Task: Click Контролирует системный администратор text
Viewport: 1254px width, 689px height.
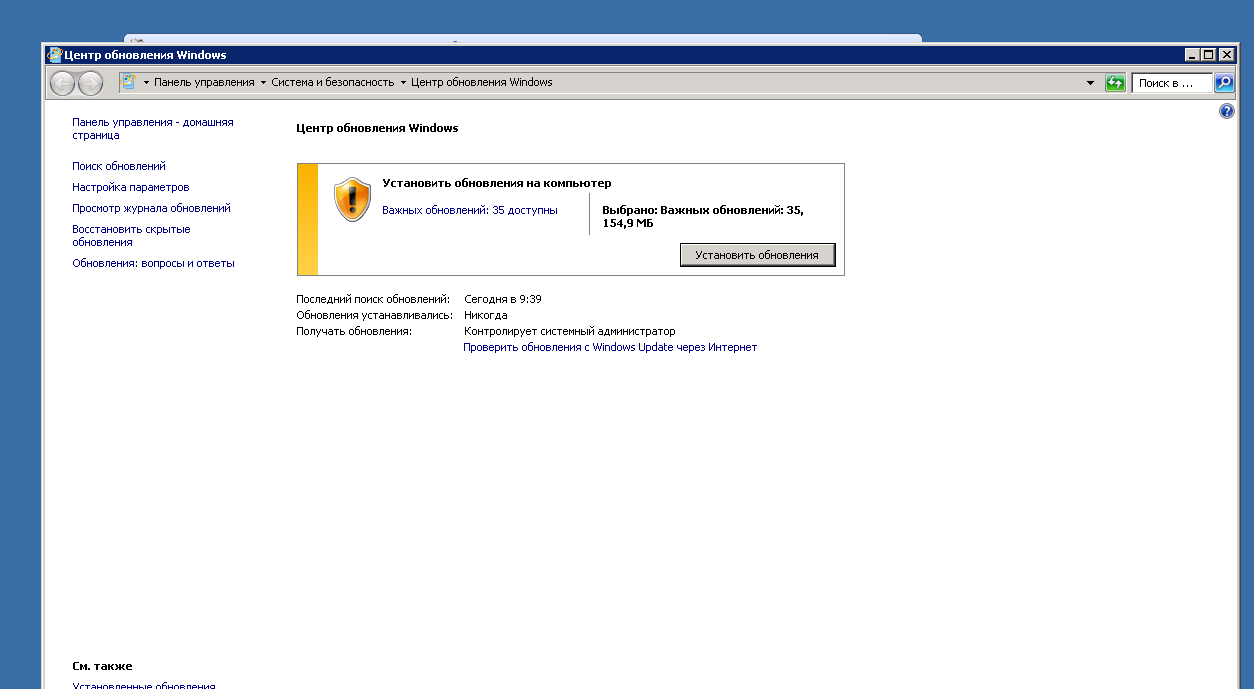Action: (570, 331)
